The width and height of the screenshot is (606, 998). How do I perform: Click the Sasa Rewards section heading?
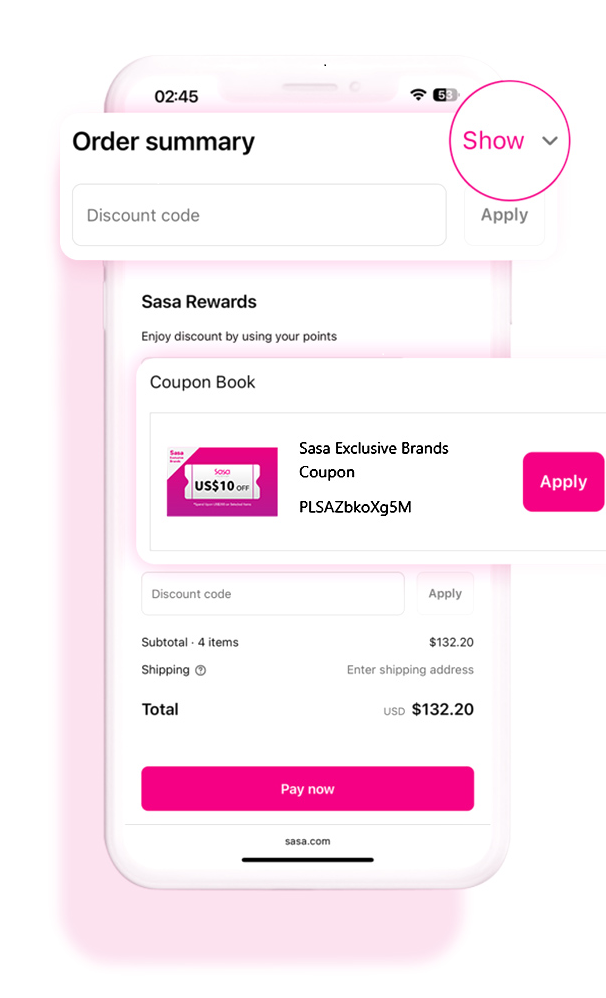(199, 302)
